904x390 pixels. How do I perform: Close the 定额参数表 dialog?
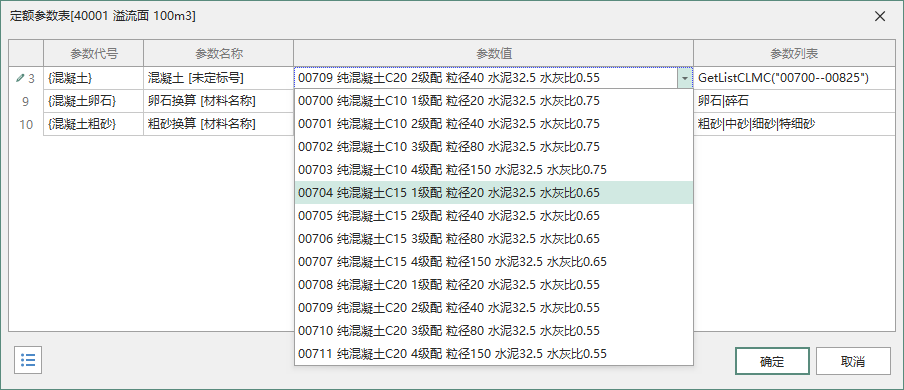pyautogui.click(x=880, y=16)
